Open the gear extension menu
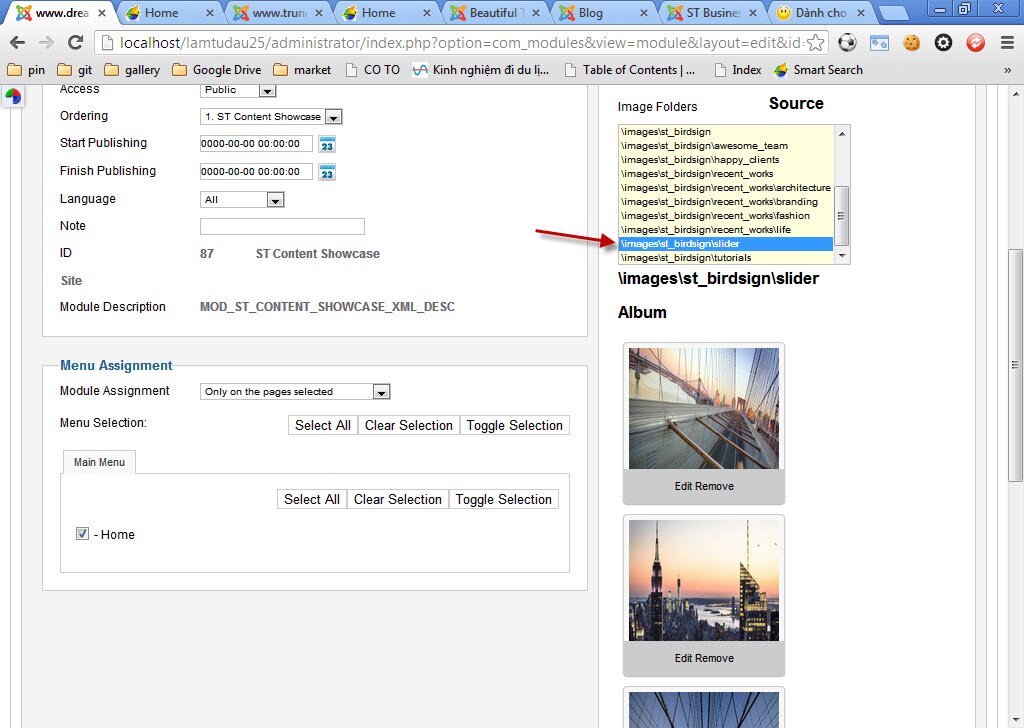 coord(943,44)
